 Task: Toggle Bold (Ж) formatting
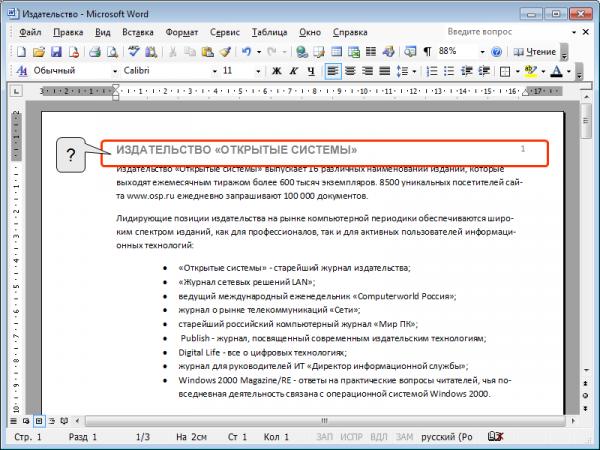pyautogui.click(x=276, y=71)
